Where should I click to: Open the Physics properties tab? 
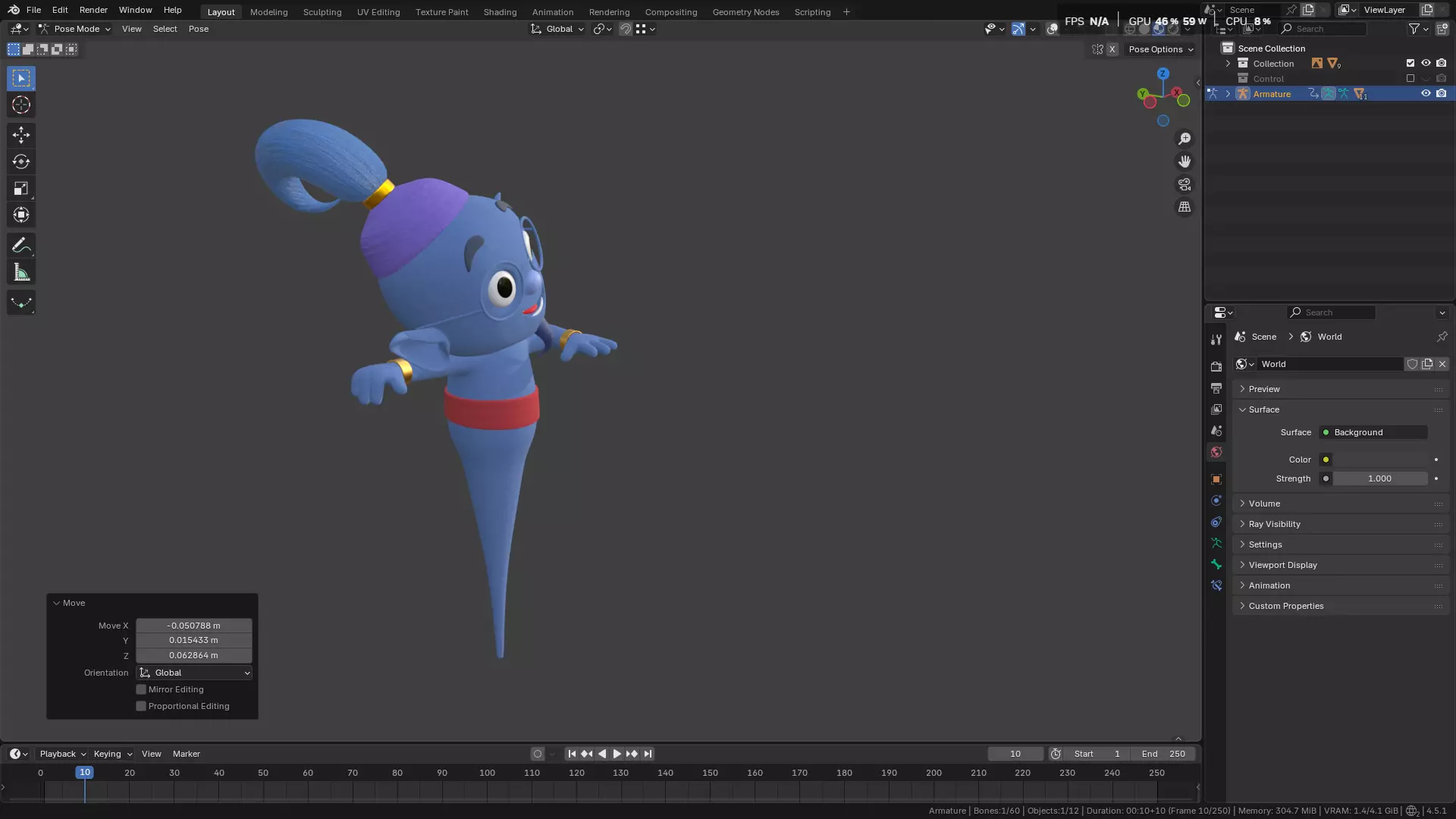1216,500
